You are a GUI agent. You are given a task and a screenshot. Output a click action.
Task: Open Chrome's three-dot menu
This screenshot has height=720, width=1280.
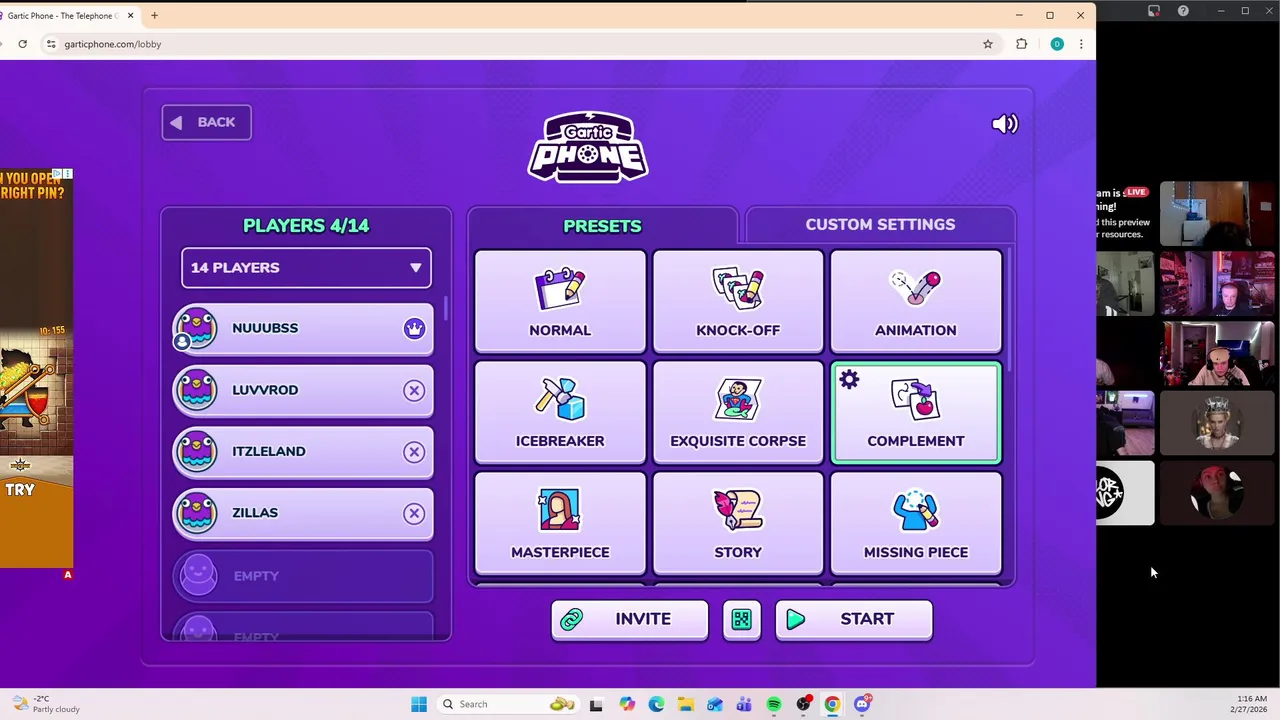tap(1081, 44)
